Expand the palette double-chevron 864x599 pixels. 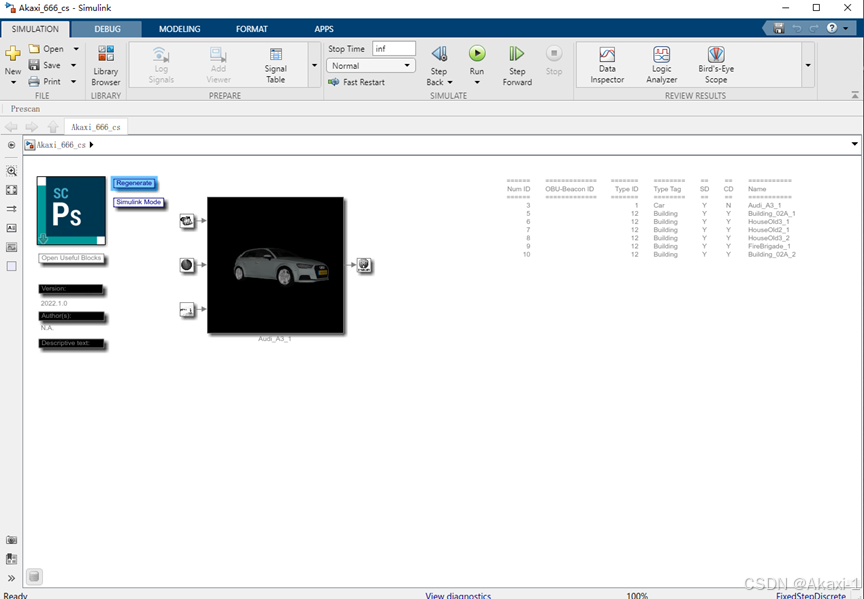click(x=11, y=578)
